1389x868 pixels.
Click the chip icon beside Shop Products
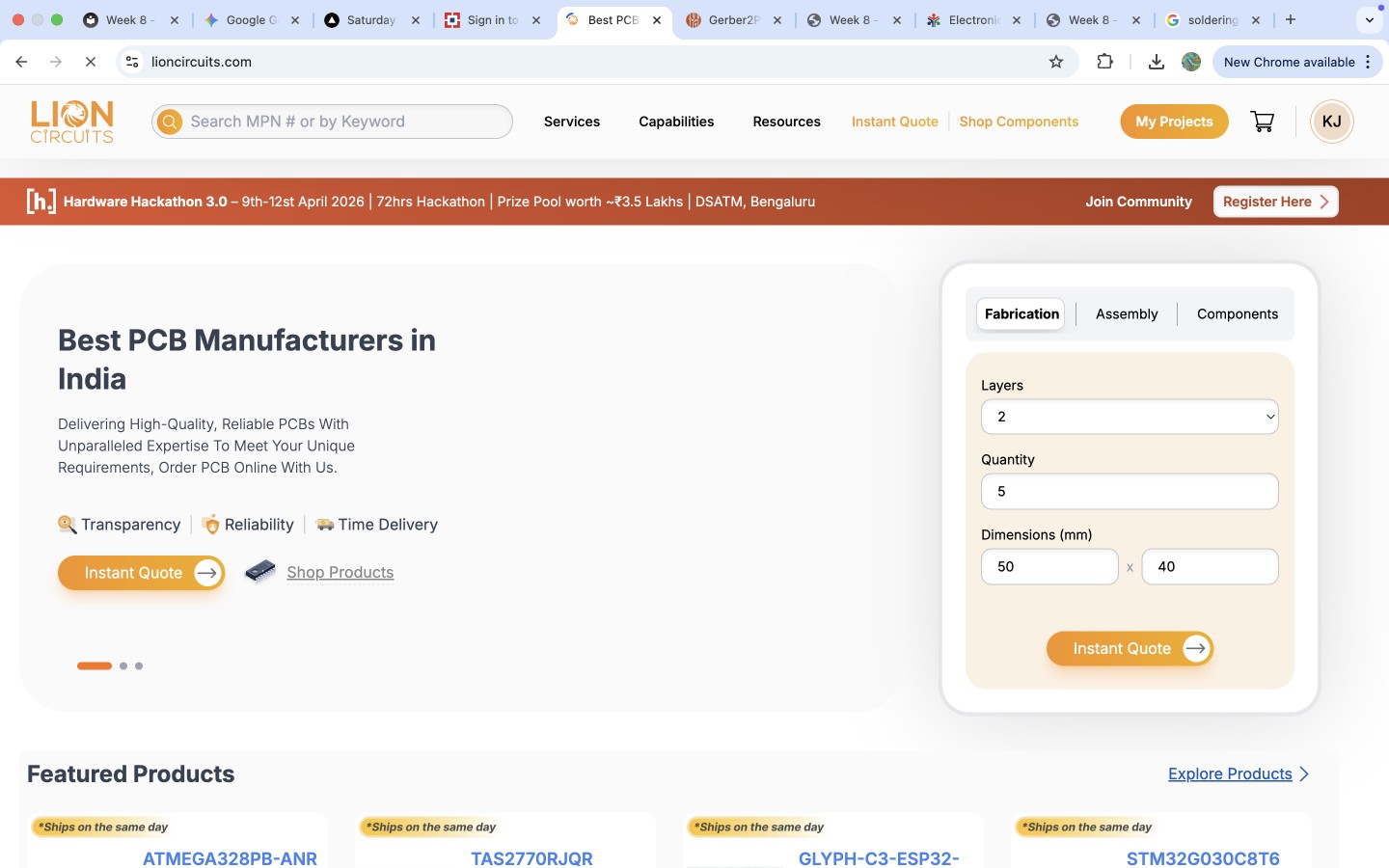coord(260,572)
